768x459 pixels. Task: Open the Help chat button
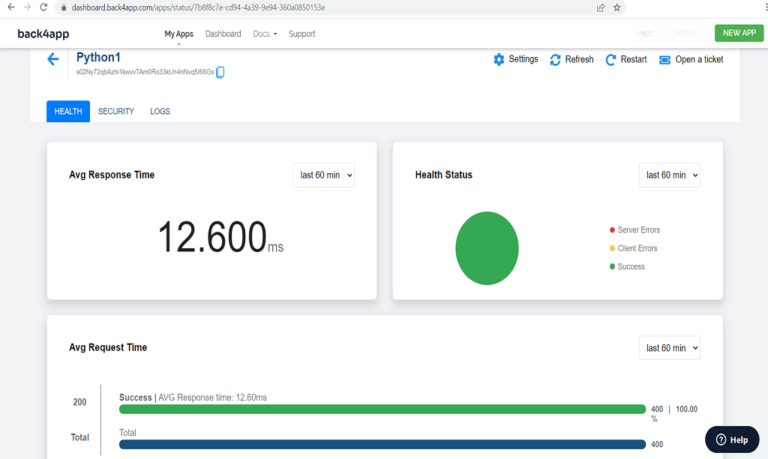pos(731,439)
